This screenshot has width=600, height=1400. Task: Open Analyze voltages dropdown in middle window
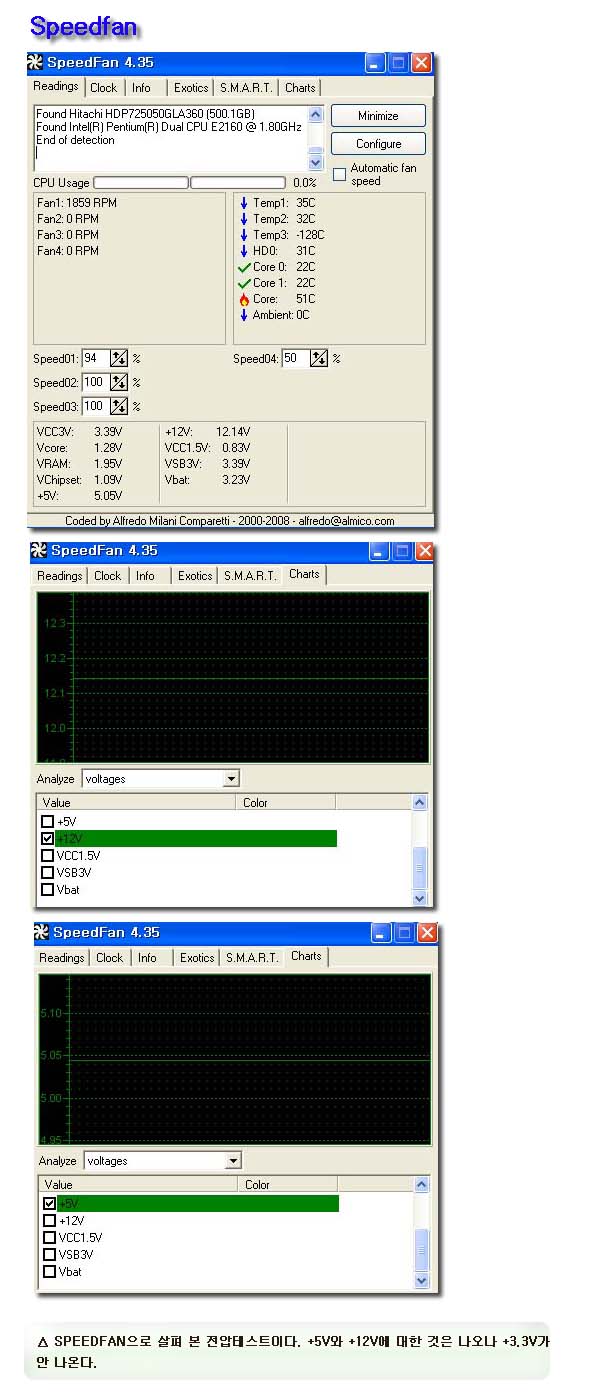(x=231, y=779)
